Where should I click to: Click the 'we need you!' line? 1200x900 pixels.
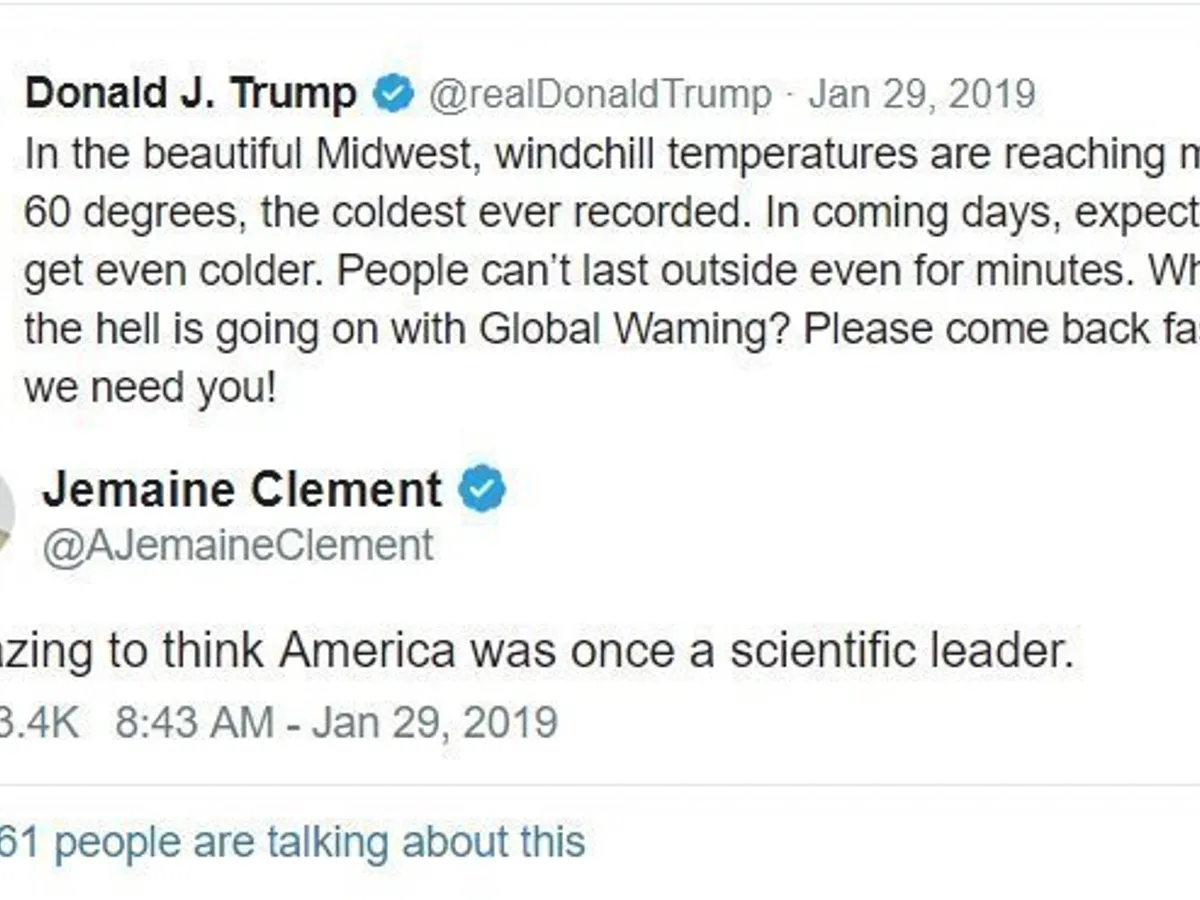click(149, 388)
